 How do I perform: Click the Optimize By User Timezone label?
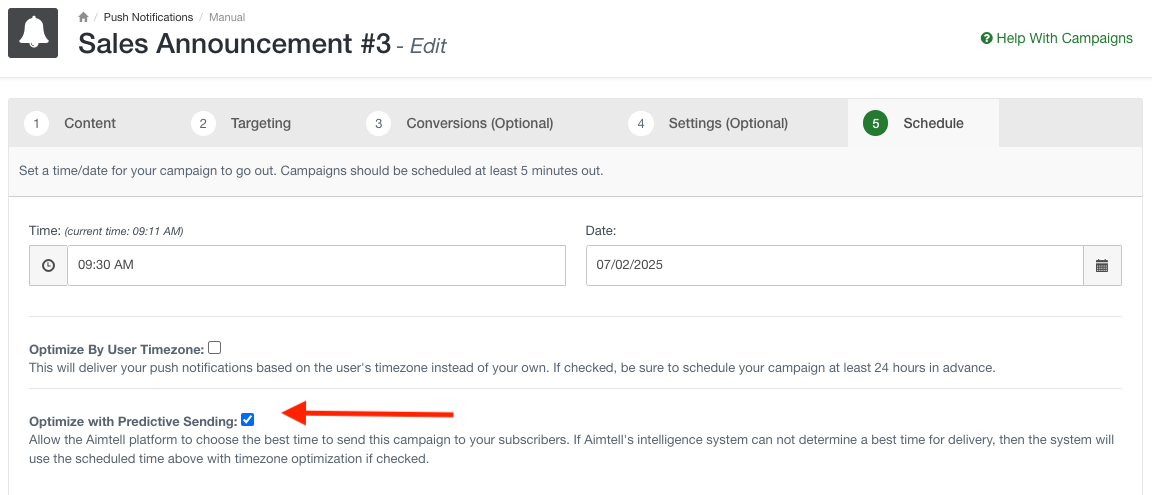(x=117, y=350)
